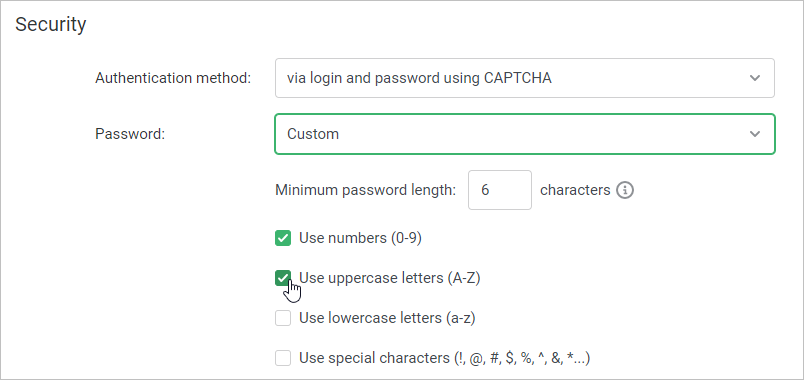Image resolution: width=804 pixels, height=380 pixels.
Task: Click the info icon next to characters
Action: pyautogui.click(x=625, y=190)
